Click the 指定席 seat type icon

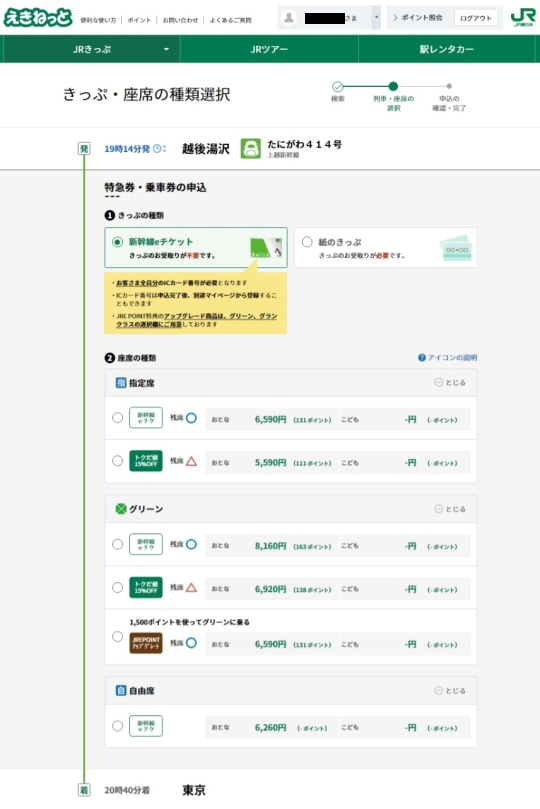point(121,383)
